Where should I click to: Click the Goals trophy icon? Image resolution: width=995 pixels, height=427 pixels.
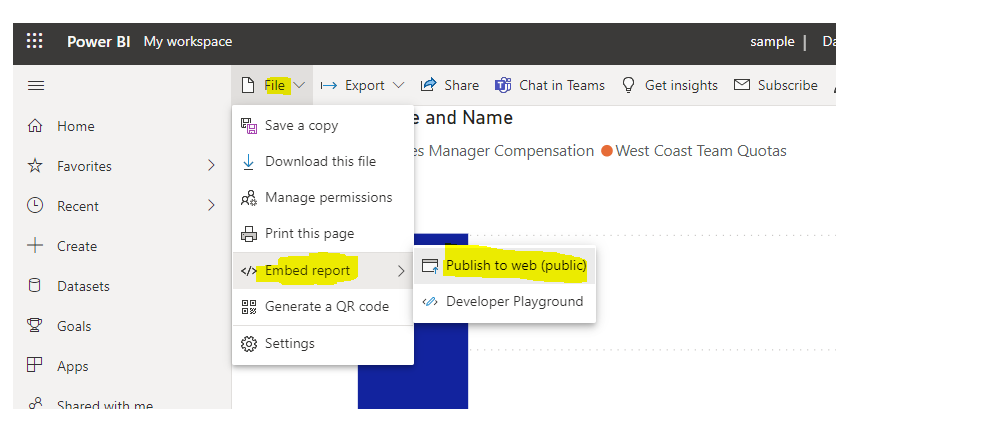point(35,325)
